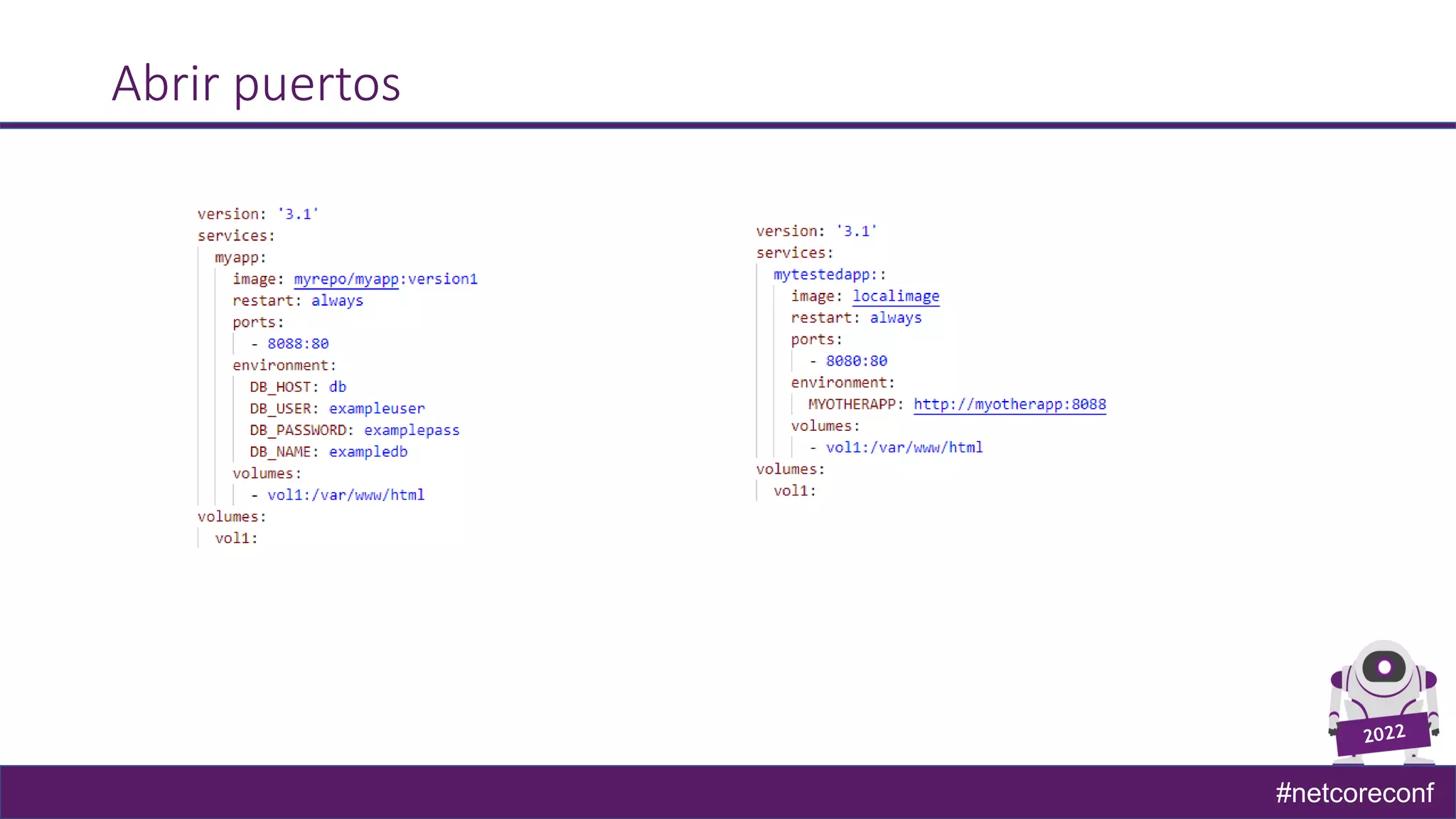This screenshot has width=1456, height=819.
Task: Click the '2022' sign on the robot
Action: (x=1383, y=733)
